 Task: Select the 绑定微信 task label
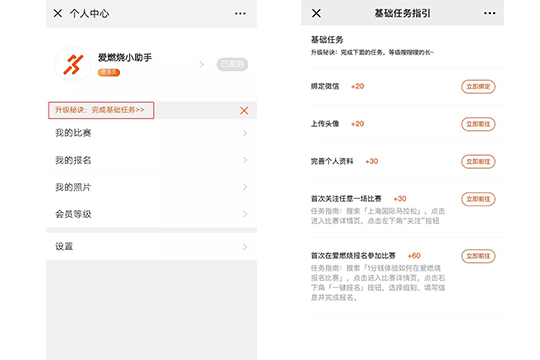pos(325,86)
